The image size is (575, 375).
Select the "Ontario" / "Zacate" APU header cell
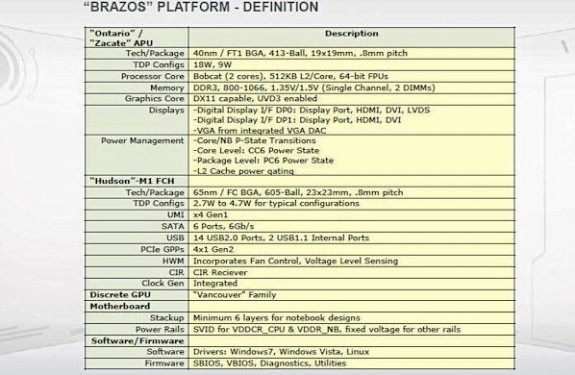tap(136, 38)
